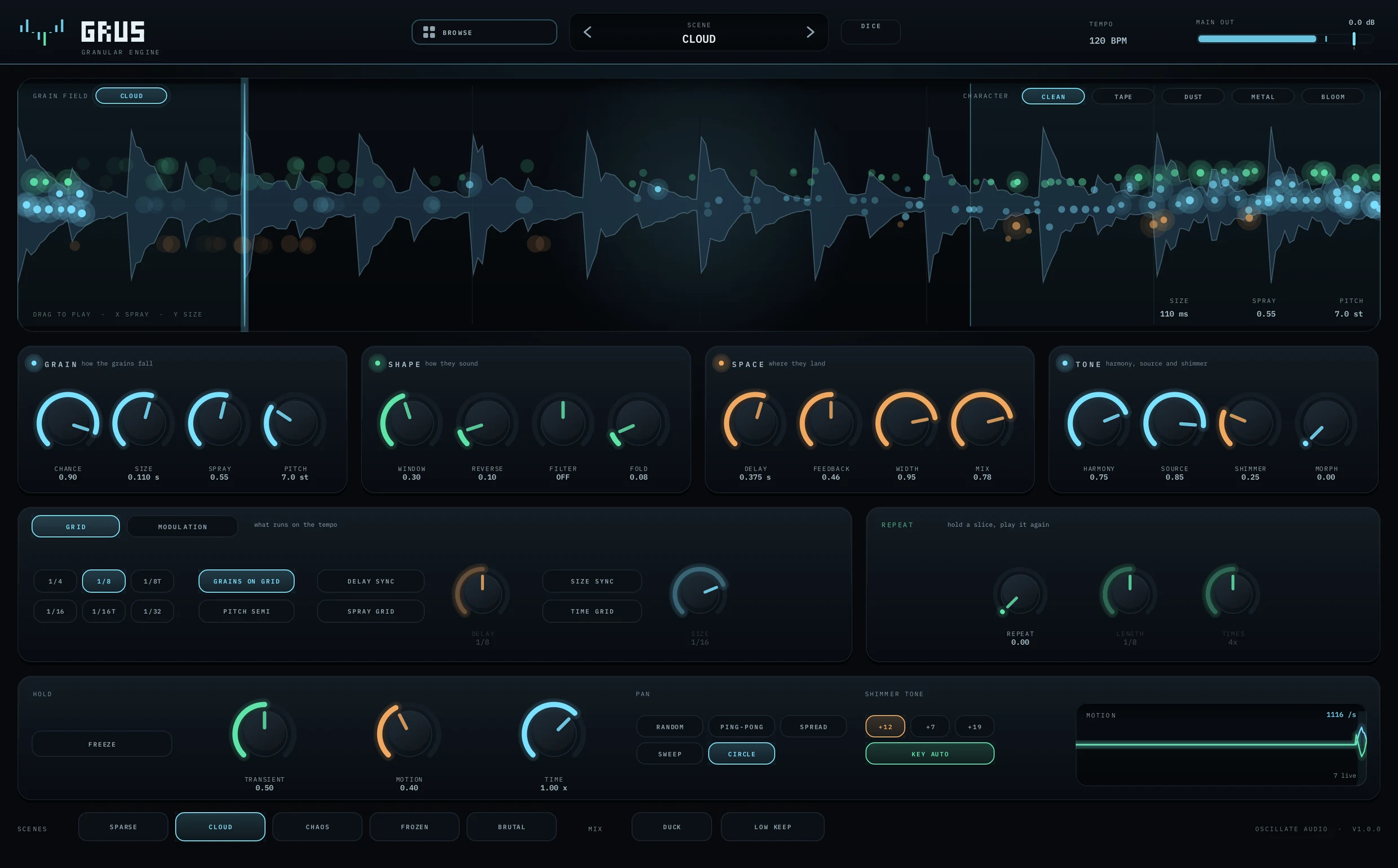Enable the Freeze hold button
The image size is (1398, 868).
tap(101, 744)
